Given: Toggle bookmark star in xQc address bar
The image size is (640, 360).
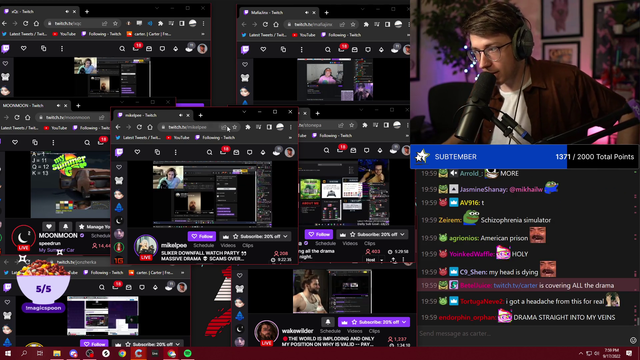Looking at the screenshot, I should tap(116, 23).
